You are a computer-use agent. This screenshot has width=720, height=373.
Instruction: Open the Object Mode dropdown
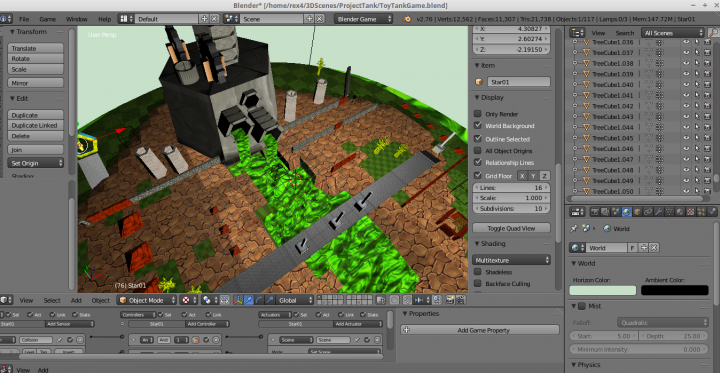click(x=146, y=300)
